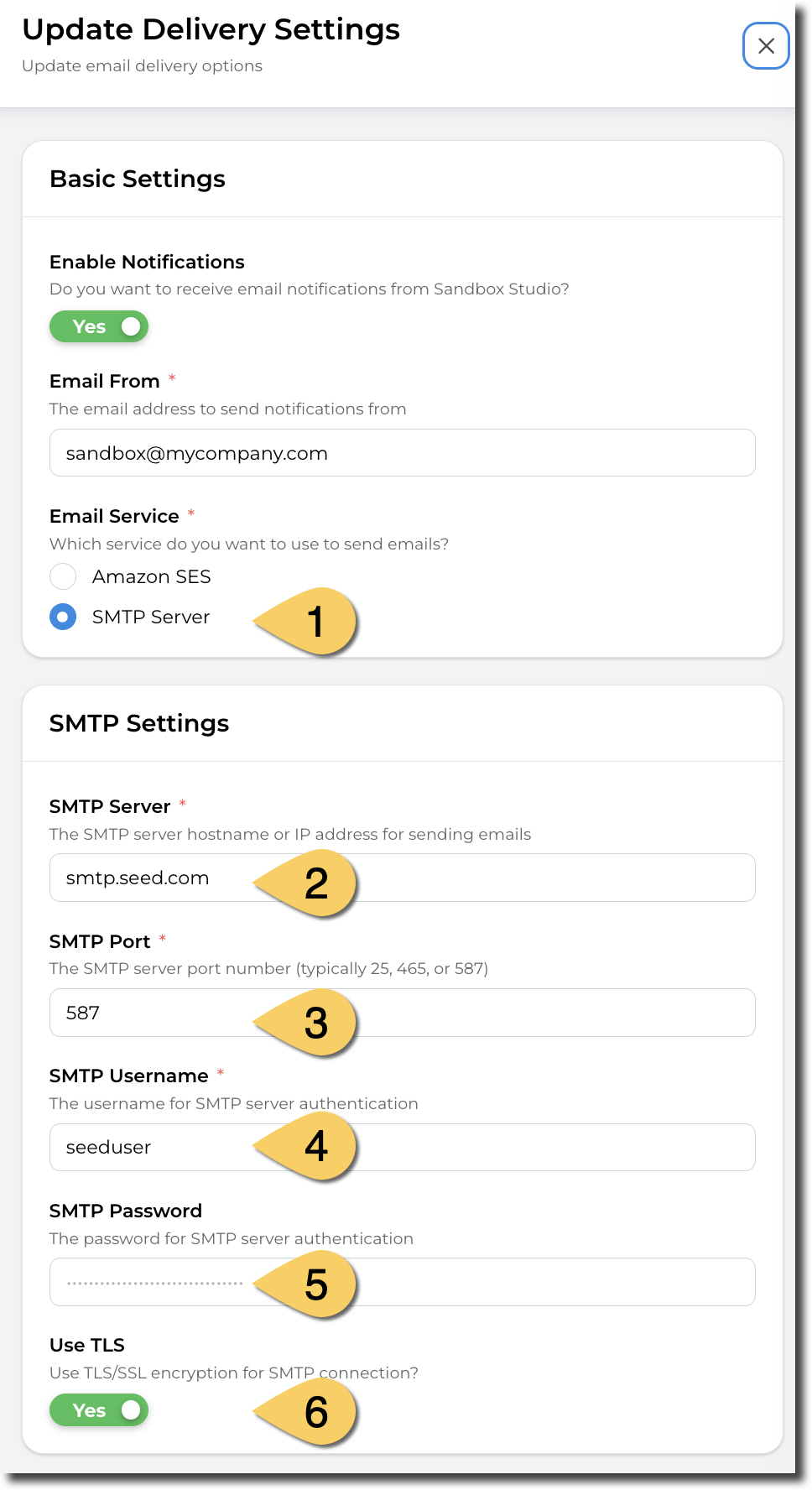The height and width of the screenshot is (1490, 812).
Task: Click the SMTP Server hostname field
Action: (x=403, y=878)
